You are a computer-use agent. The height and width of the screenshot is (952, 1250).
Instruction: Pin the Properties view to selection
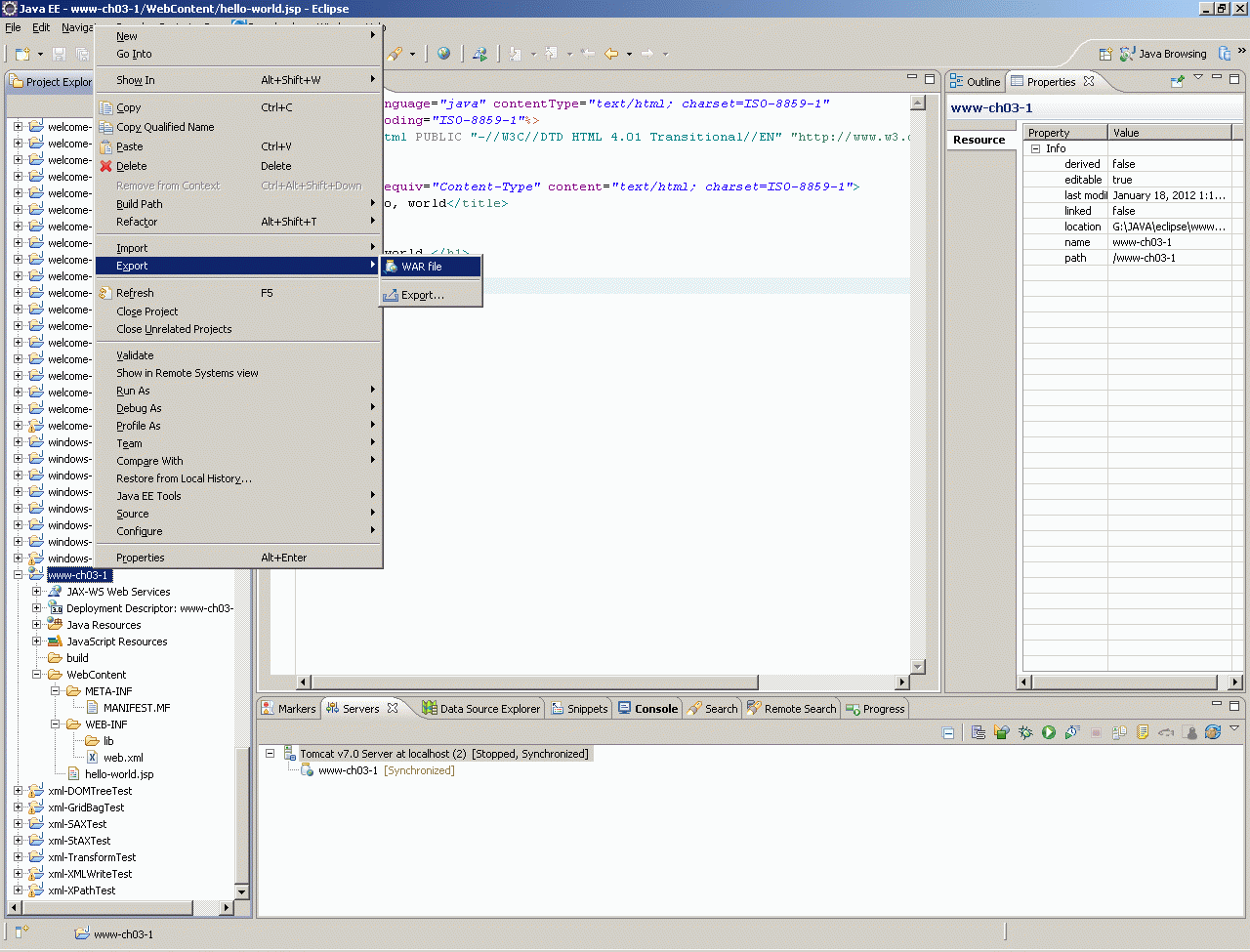pyautogui.click(x=1177, y=82)
